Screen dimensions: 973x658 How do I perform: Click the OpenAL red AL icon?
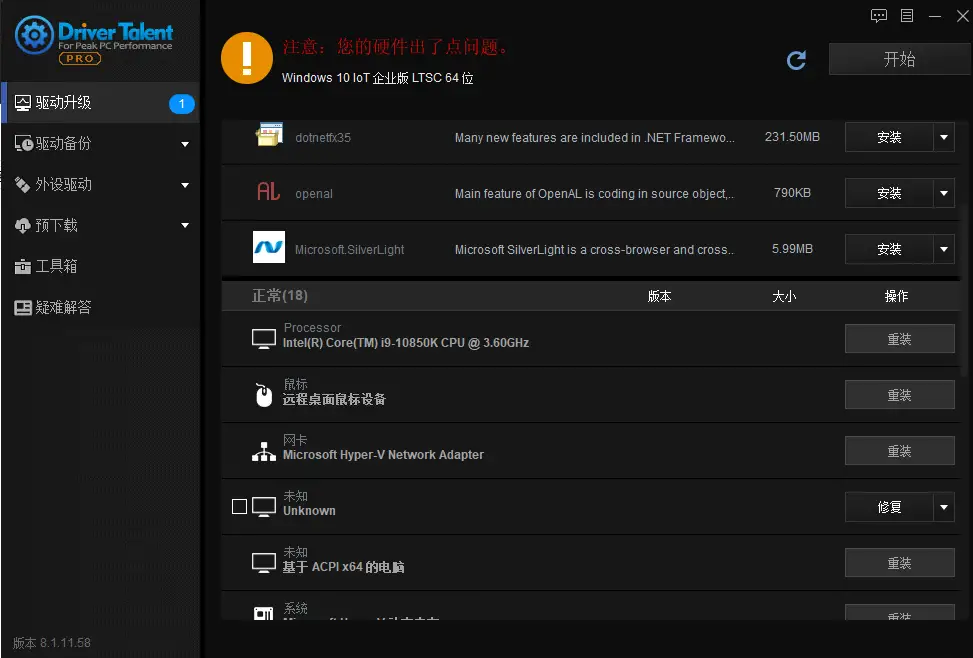269,191
